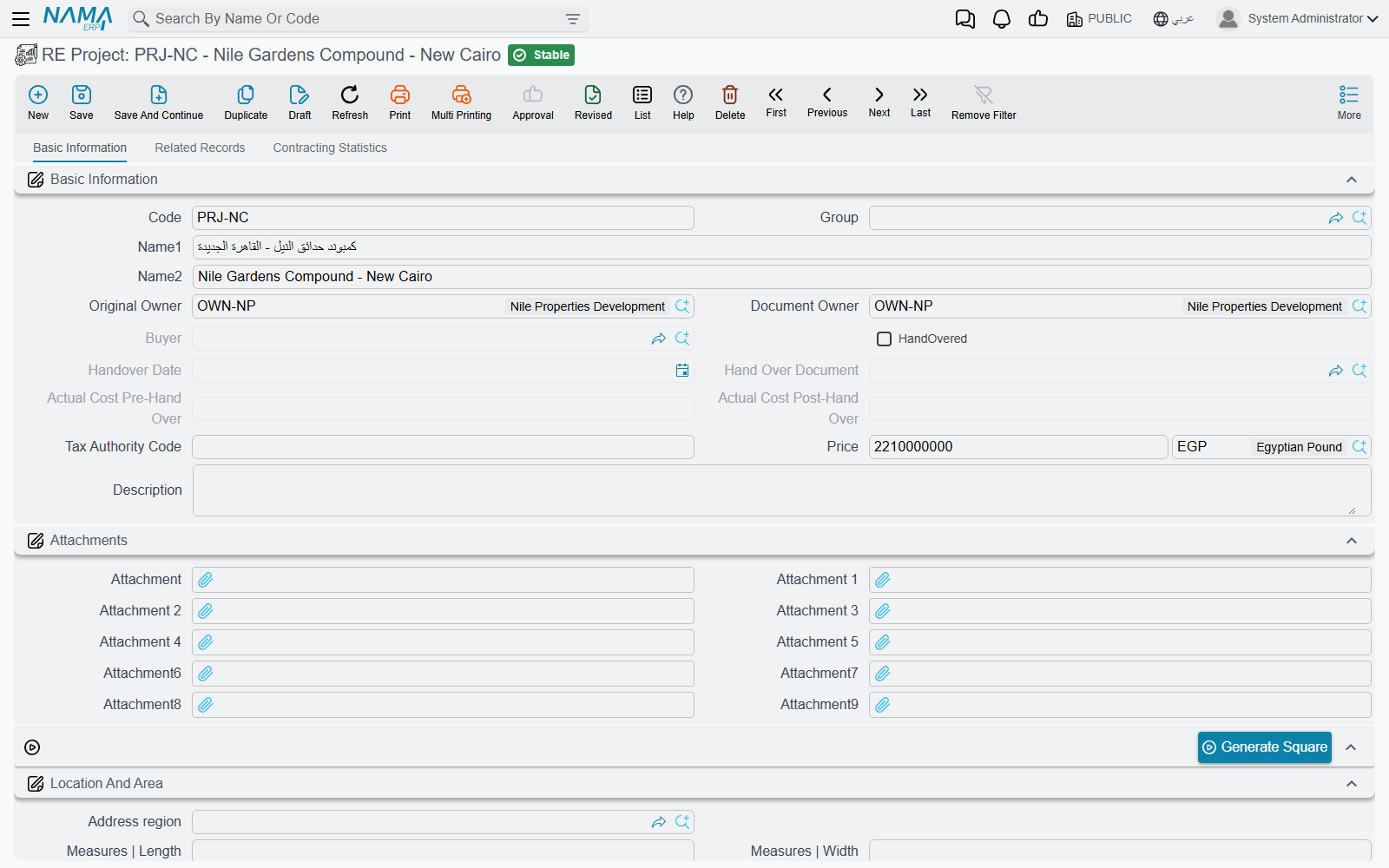The height and width of the screenshot is (868, 1389).
Task: Click Remove Filter
Action: 984,102
